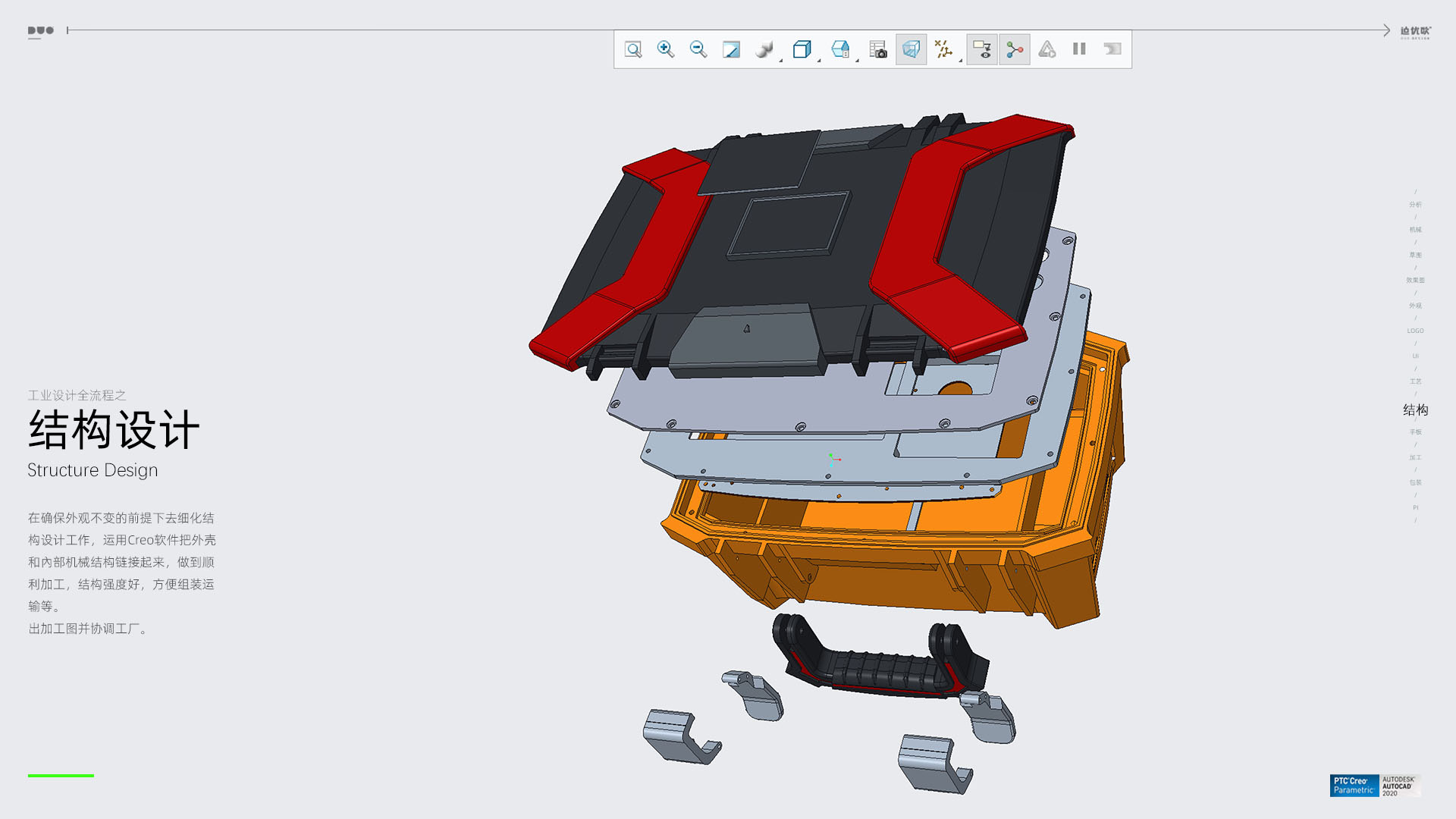
Task: Open the Section/screenshot camera table icon
Action: point(878,49)
